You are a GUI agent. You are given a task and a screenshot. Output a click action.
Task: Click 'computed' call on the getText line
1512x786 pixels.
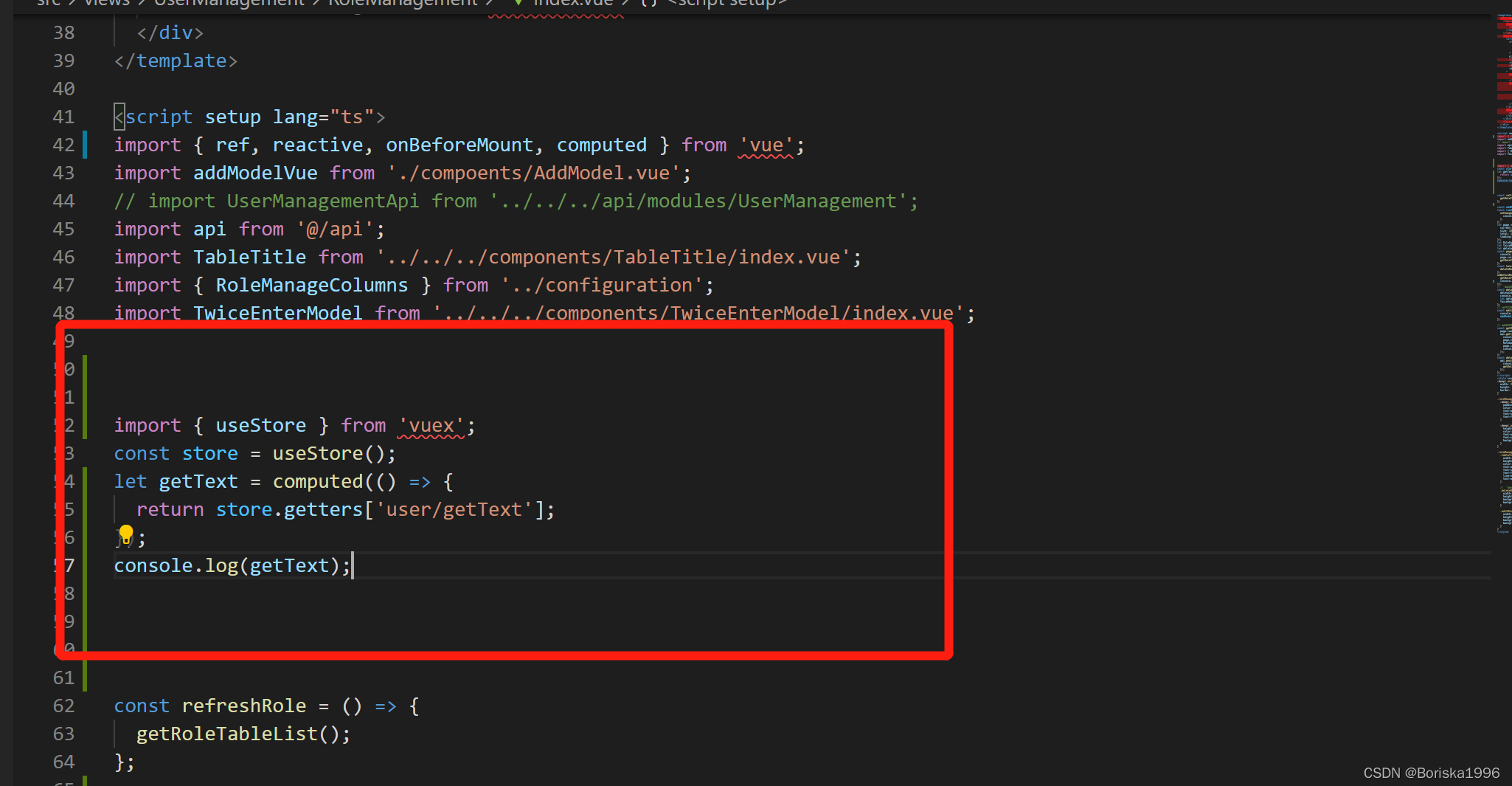point(318,481)
